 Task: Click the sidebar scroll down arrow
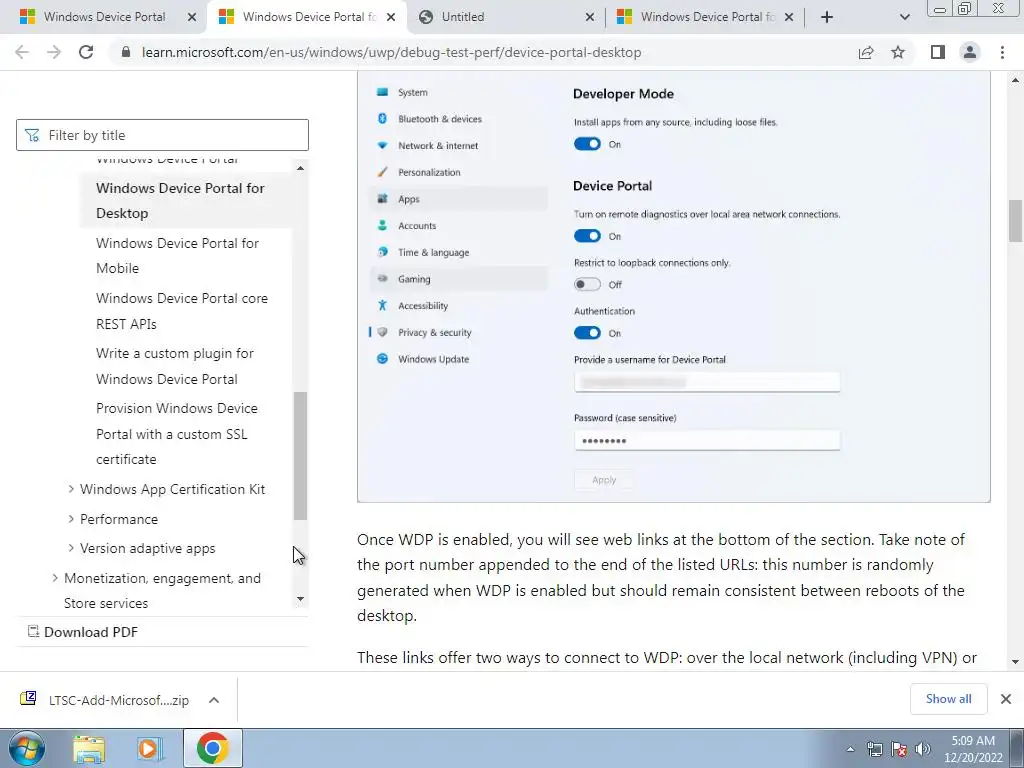coord(300,599)
